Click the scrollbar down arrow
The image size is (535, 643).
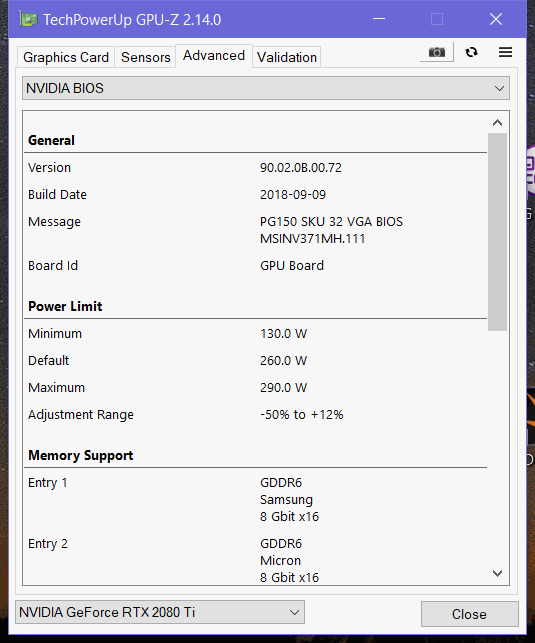(497, 573)
